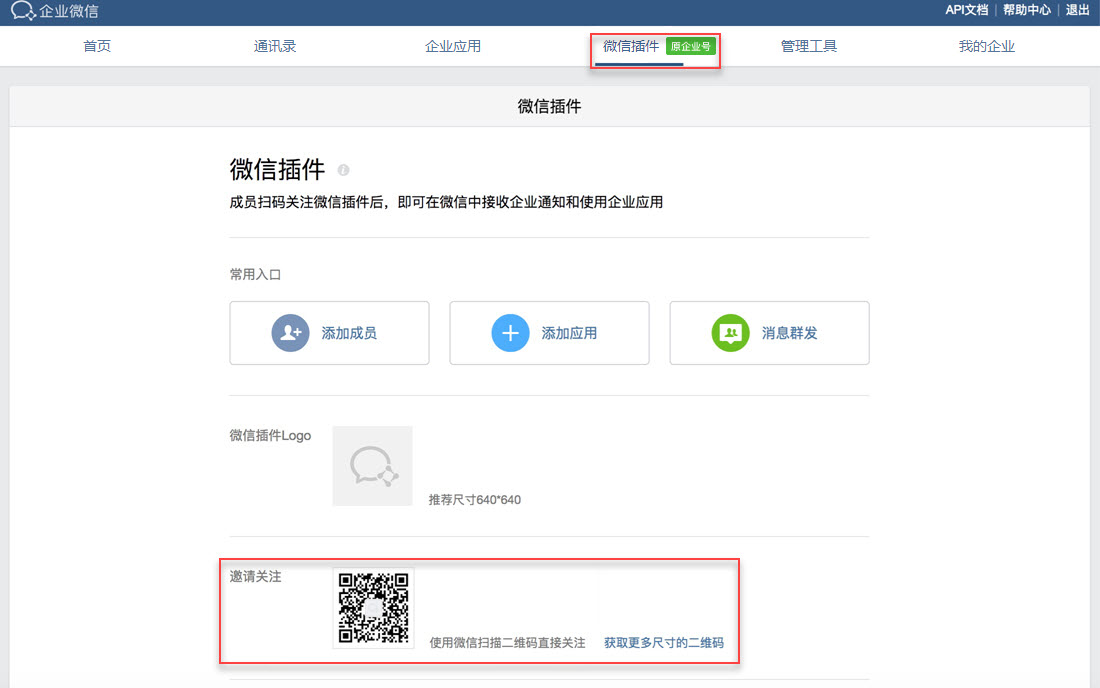Click the 企业微信 logo icon
This screenshot has height=688, width=1100.
(x=22, y=11)
